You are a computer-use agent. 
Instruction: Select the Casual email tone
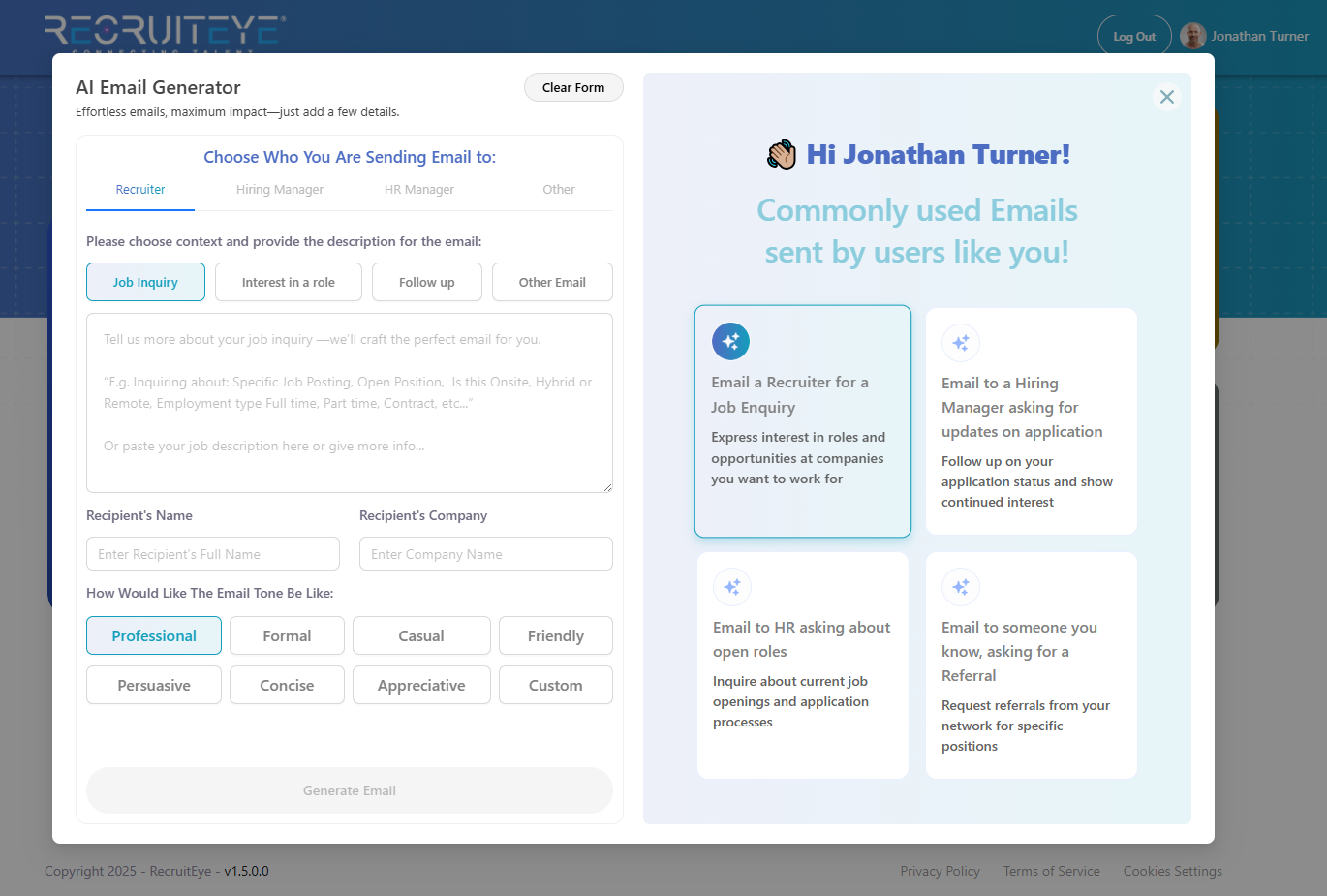coord(421,635)
